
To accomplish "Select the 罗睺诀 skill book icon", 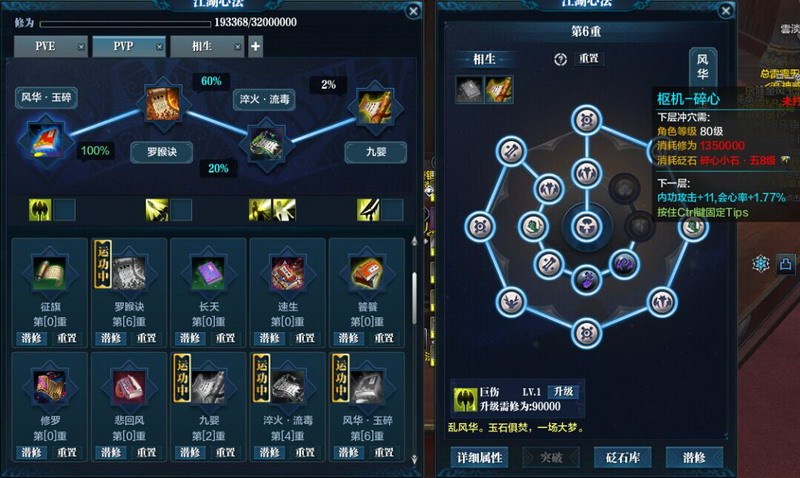I will (x=129, y=273).
